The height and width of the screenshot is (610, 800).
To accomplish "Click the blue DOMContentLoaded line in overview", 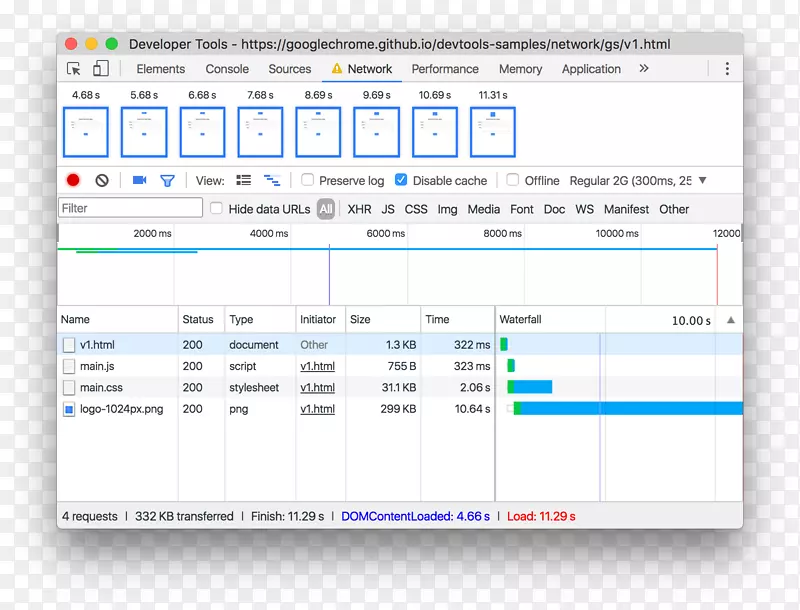I will click(x=329, y=275).
